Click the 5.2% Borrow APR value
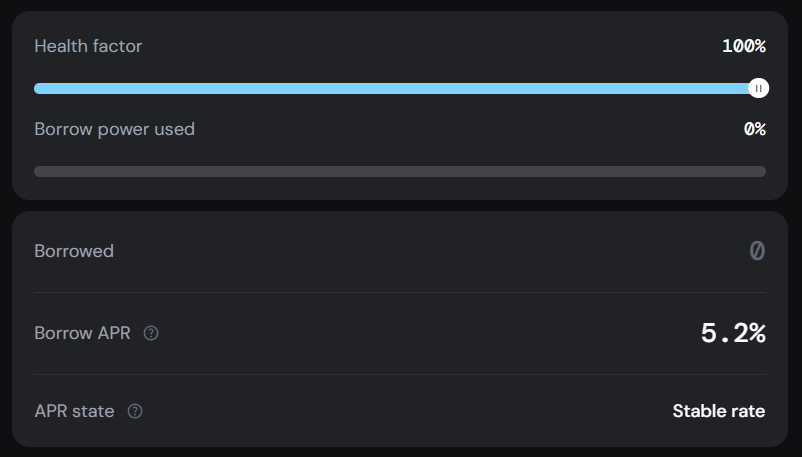 (733, 333)
